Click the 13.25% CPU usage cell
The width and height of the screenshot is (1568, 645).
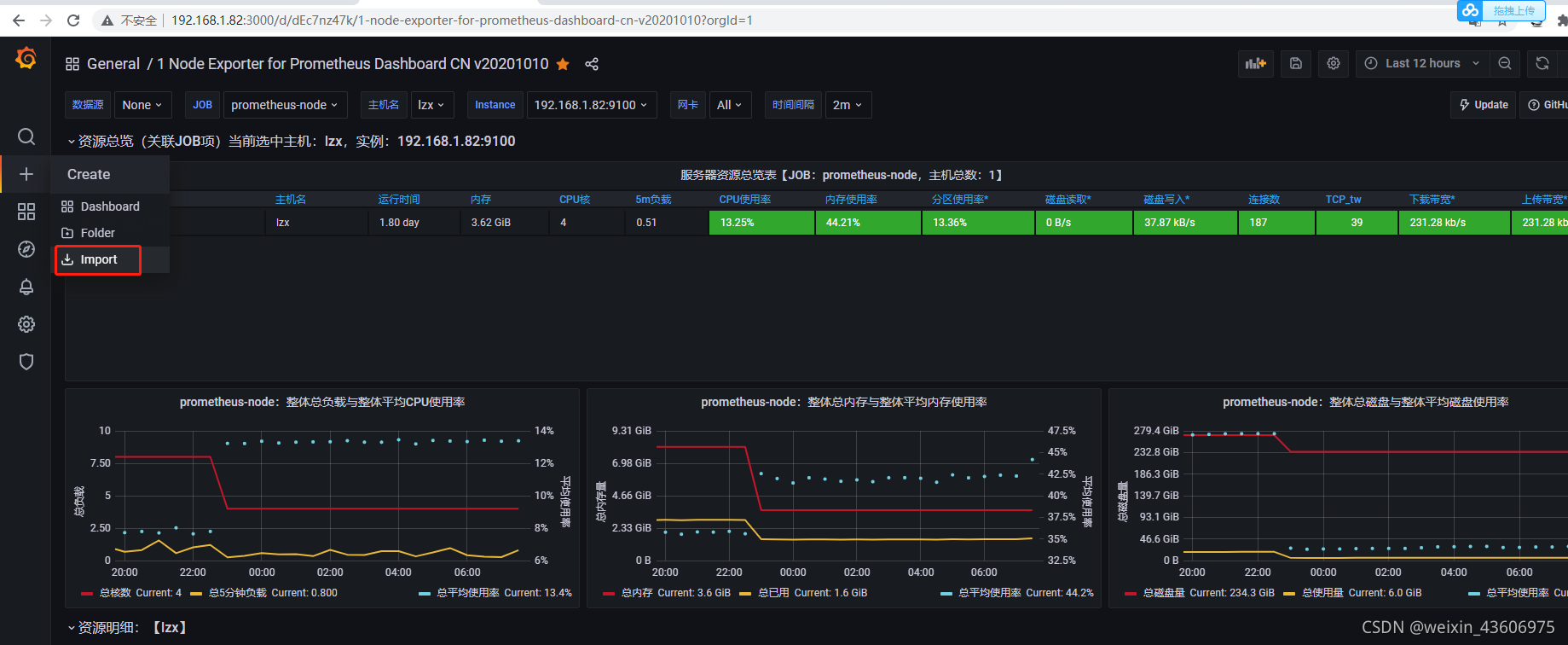pyautogui.click(x=761, y=223)
